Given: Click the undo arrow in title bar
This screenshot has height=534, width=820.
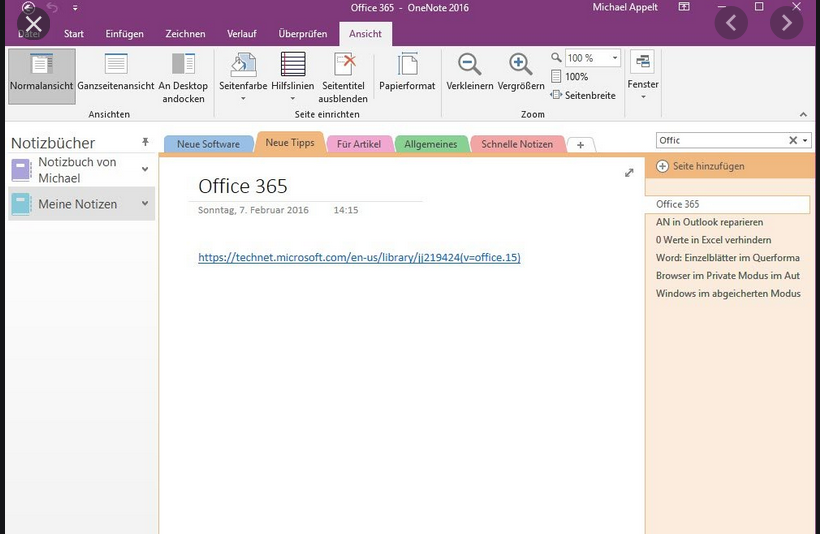Looking at the screenshot, I should 52,7.
